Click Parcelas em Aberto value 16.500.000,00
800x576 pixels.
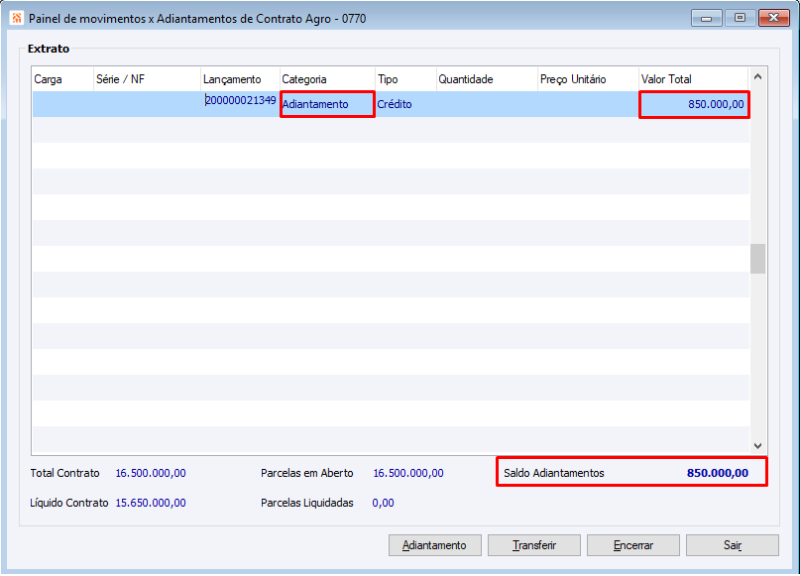tap(408, 473)
